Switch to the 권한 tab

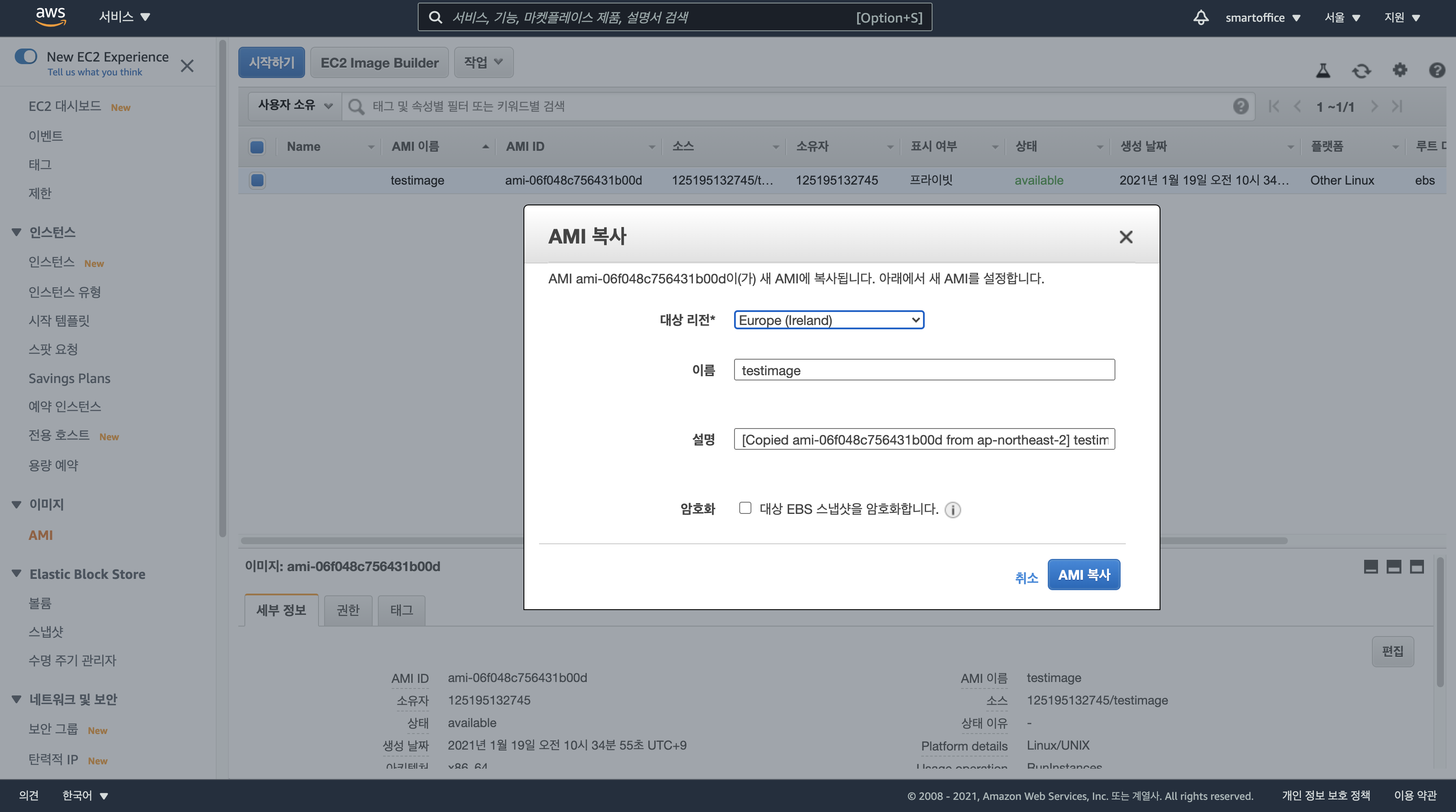pyautogui.click(x=348, y=610)
